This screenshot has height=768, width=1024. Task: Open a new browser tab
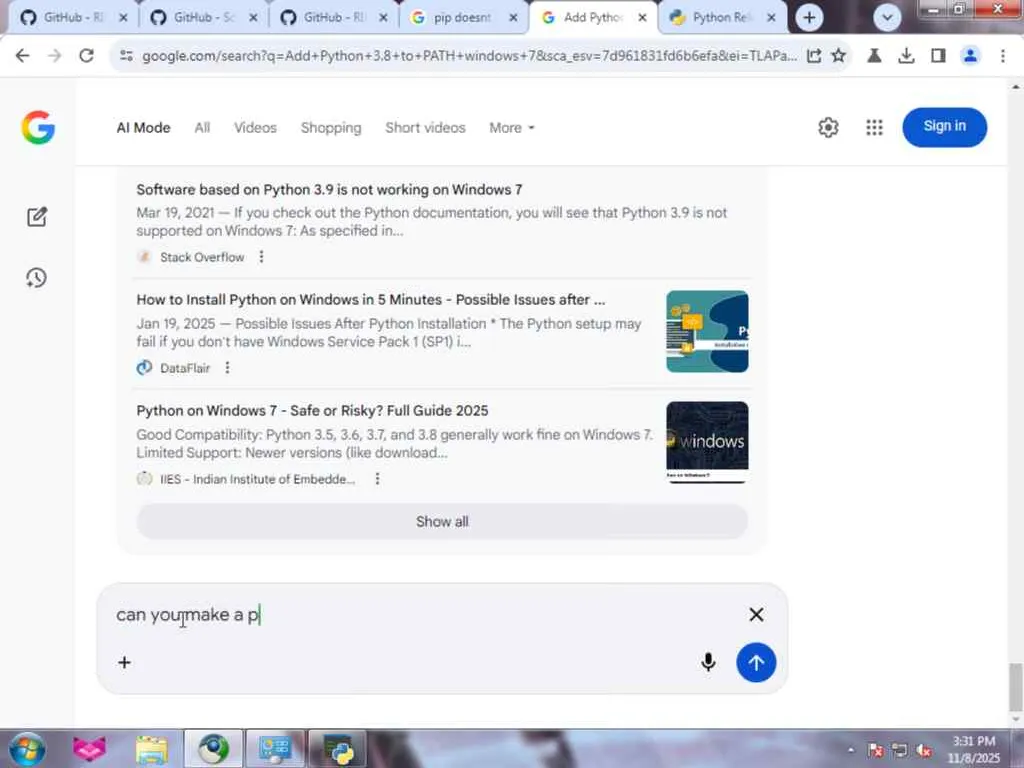(809, 18)
